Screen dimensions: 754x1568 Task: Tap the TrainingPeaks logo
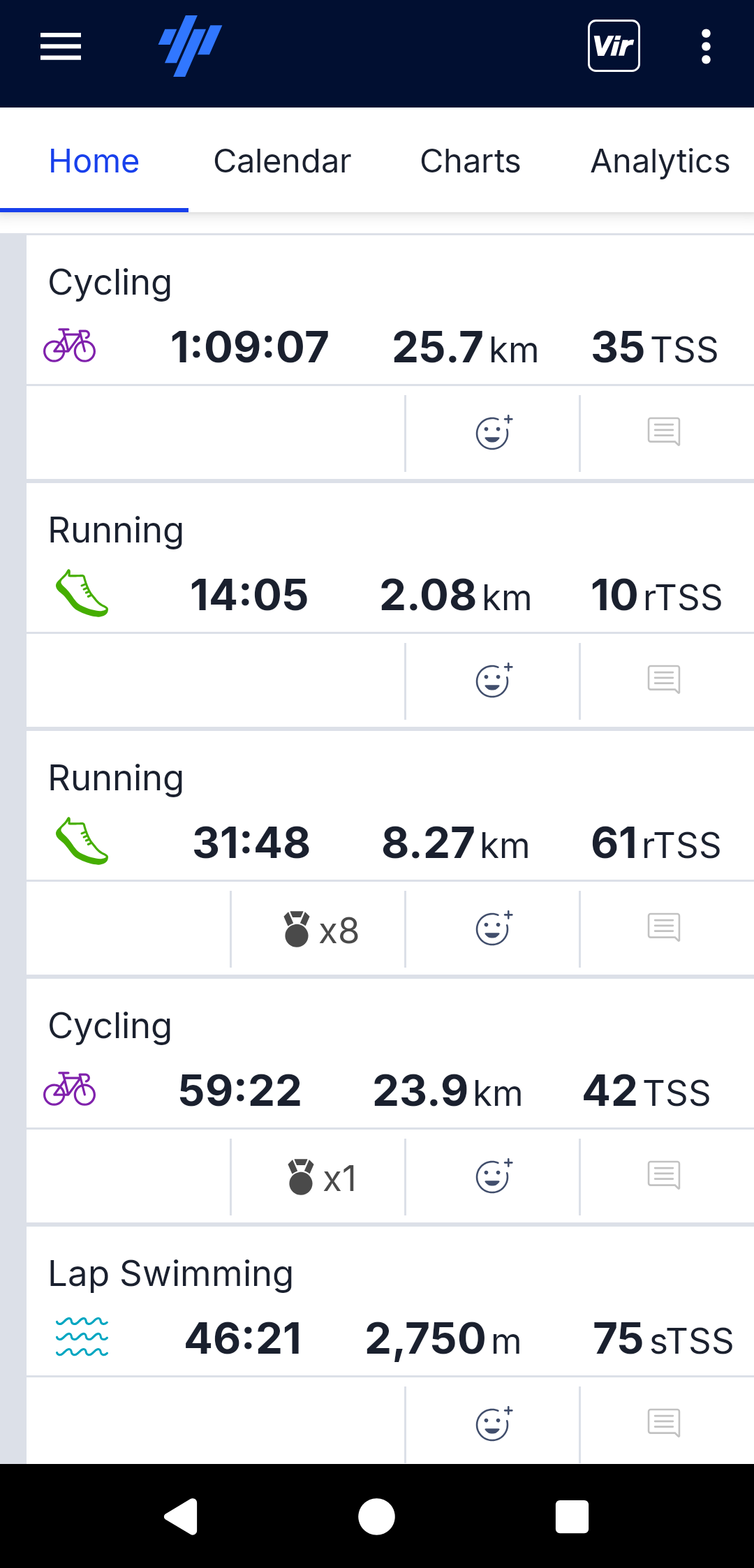pos(190,46)
